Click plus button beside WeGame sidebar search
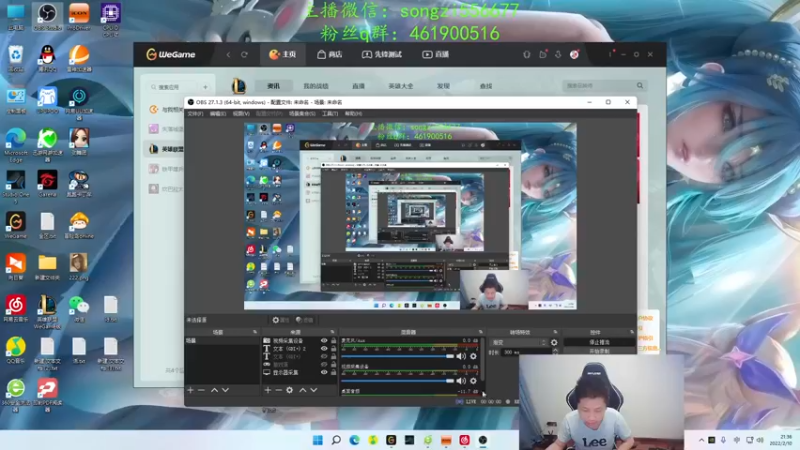This screenshot has width=800, height=450. (205, 87)
